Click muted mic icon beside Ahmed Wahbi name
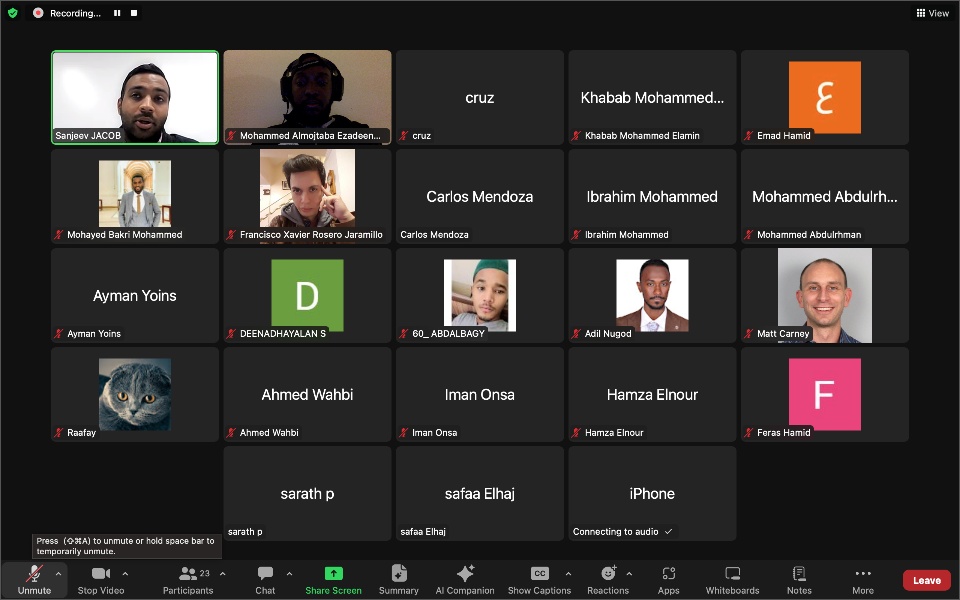 [x=231, y=433]
